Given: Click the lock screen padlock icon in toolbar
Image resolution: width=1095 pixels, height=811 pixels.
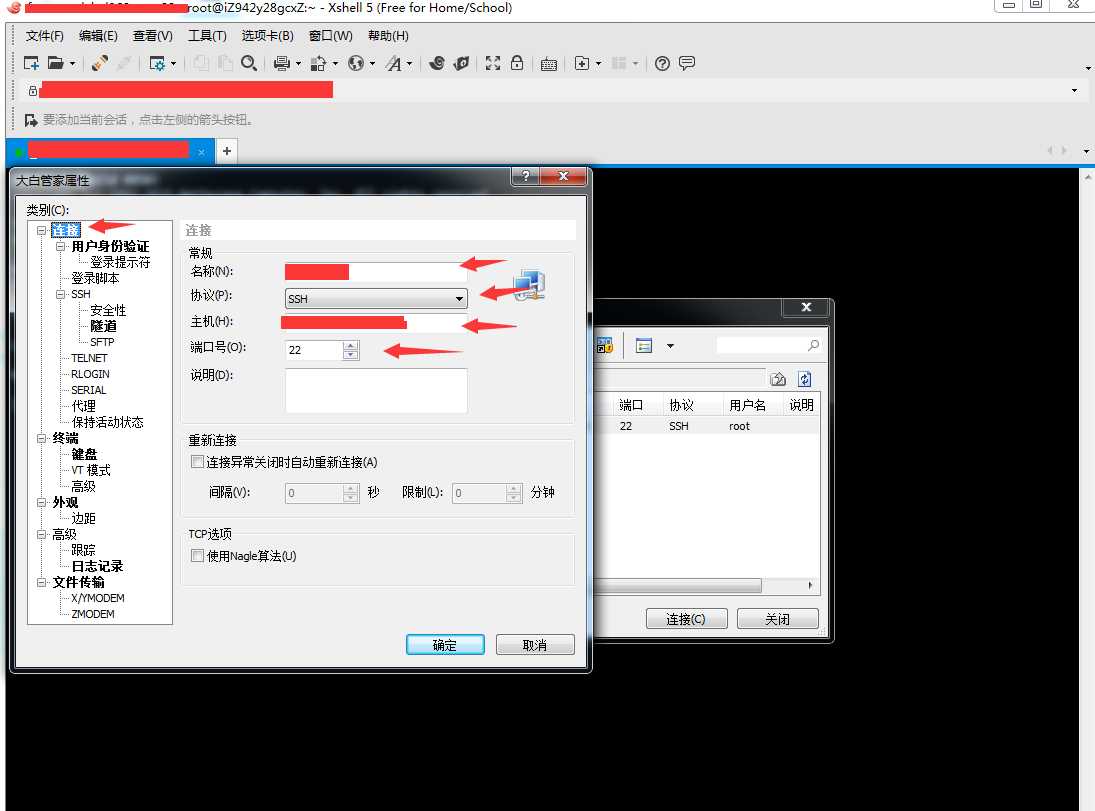Looking at the screenshot, I should tap(517, 63).
